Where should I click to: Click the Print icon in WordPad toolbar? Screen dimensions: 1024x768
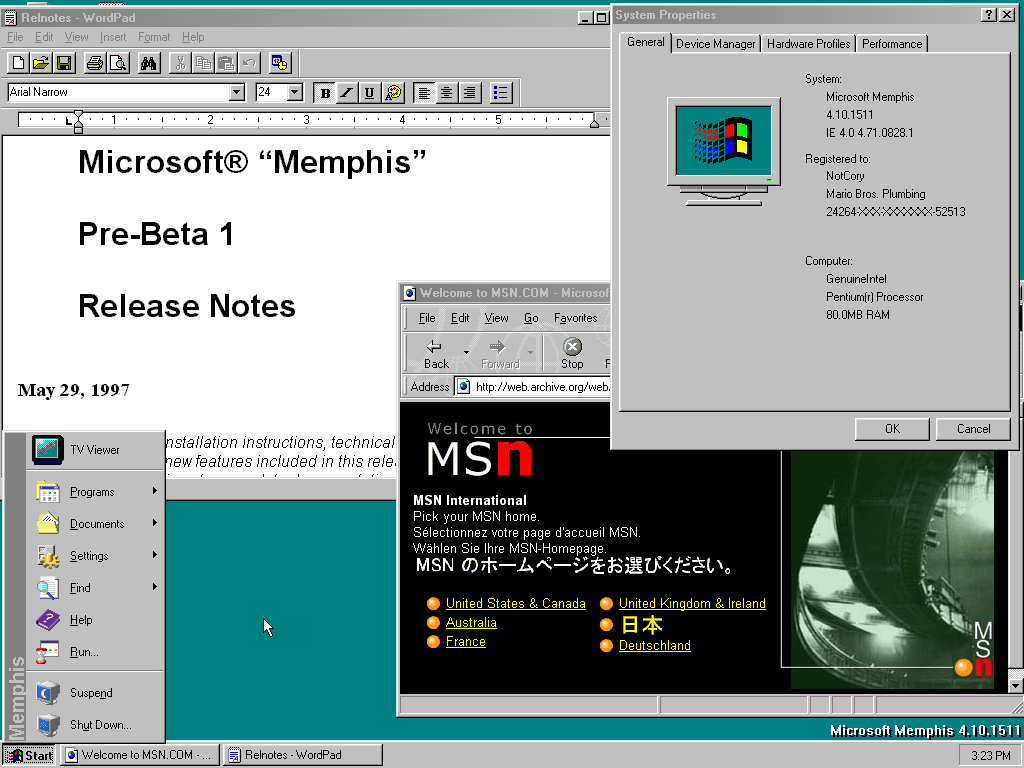point(95,63)
